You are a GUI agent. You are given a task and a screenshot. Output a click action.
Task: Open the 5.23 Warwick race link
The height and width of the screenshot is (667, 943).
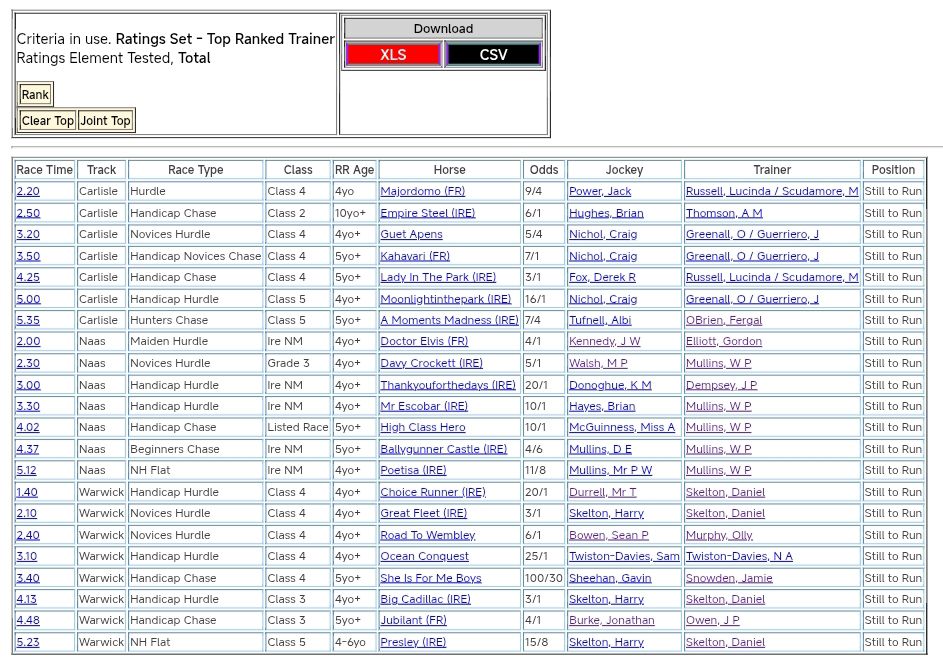tap(28, 642)
